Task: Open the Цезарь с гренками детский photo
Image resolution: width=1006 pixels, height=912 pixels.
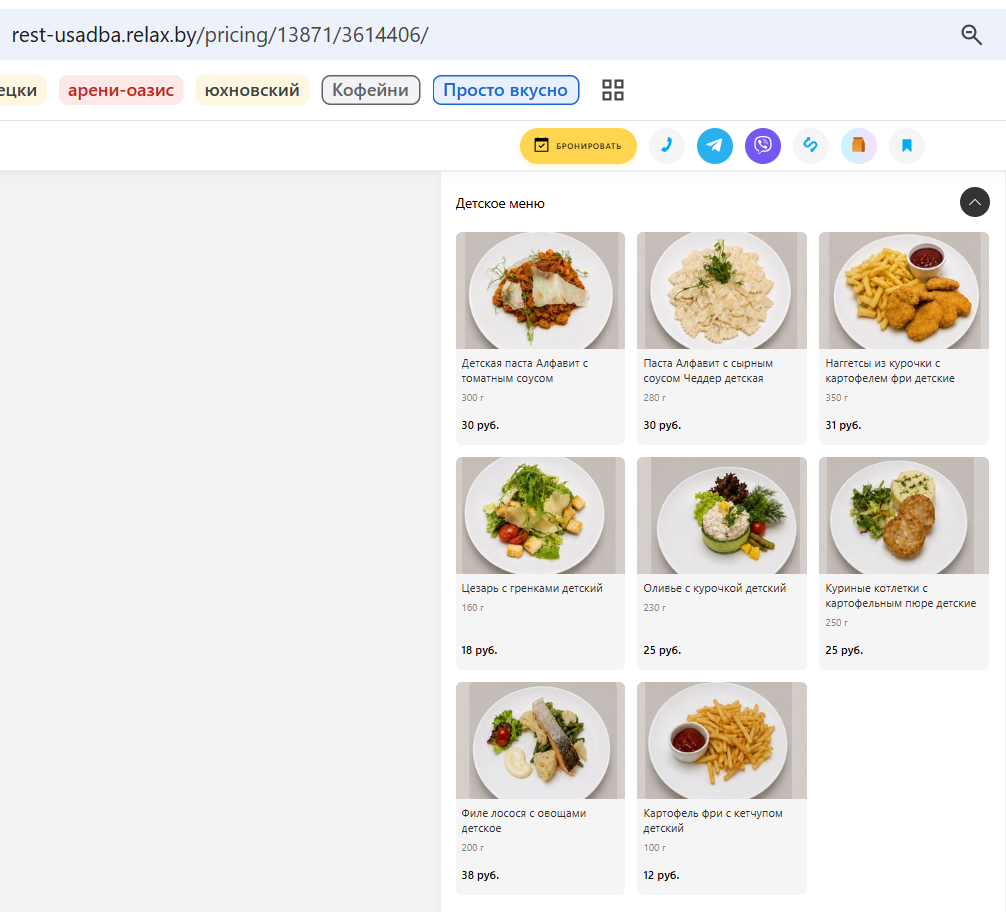Action: point(540,515)
